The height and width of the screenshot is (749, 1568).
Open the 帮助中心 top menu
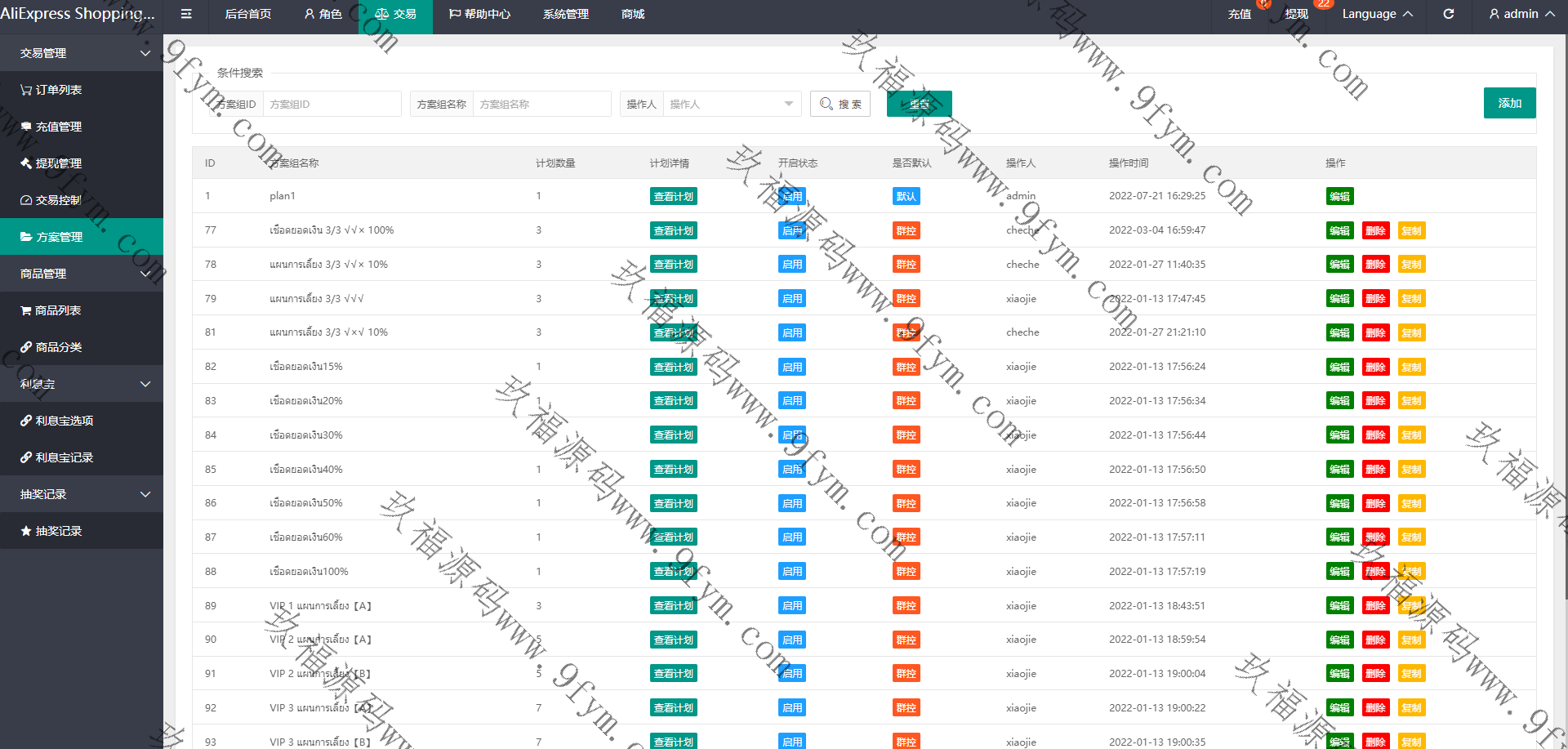pyautogui.click(x=479, y=14)
